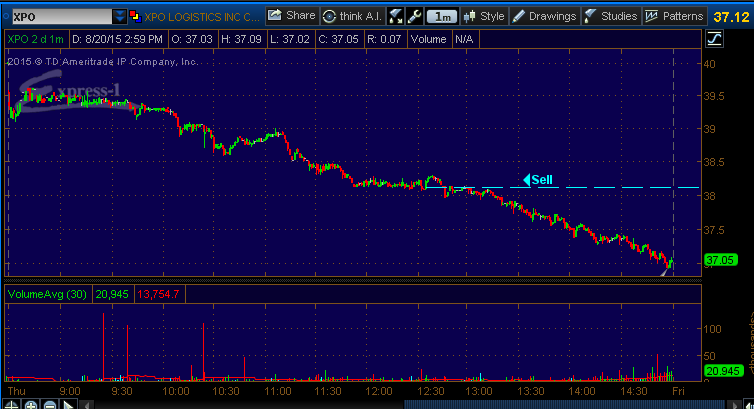
Task: Open the Style dropdown menu
Action: click(x=485, y=16)
